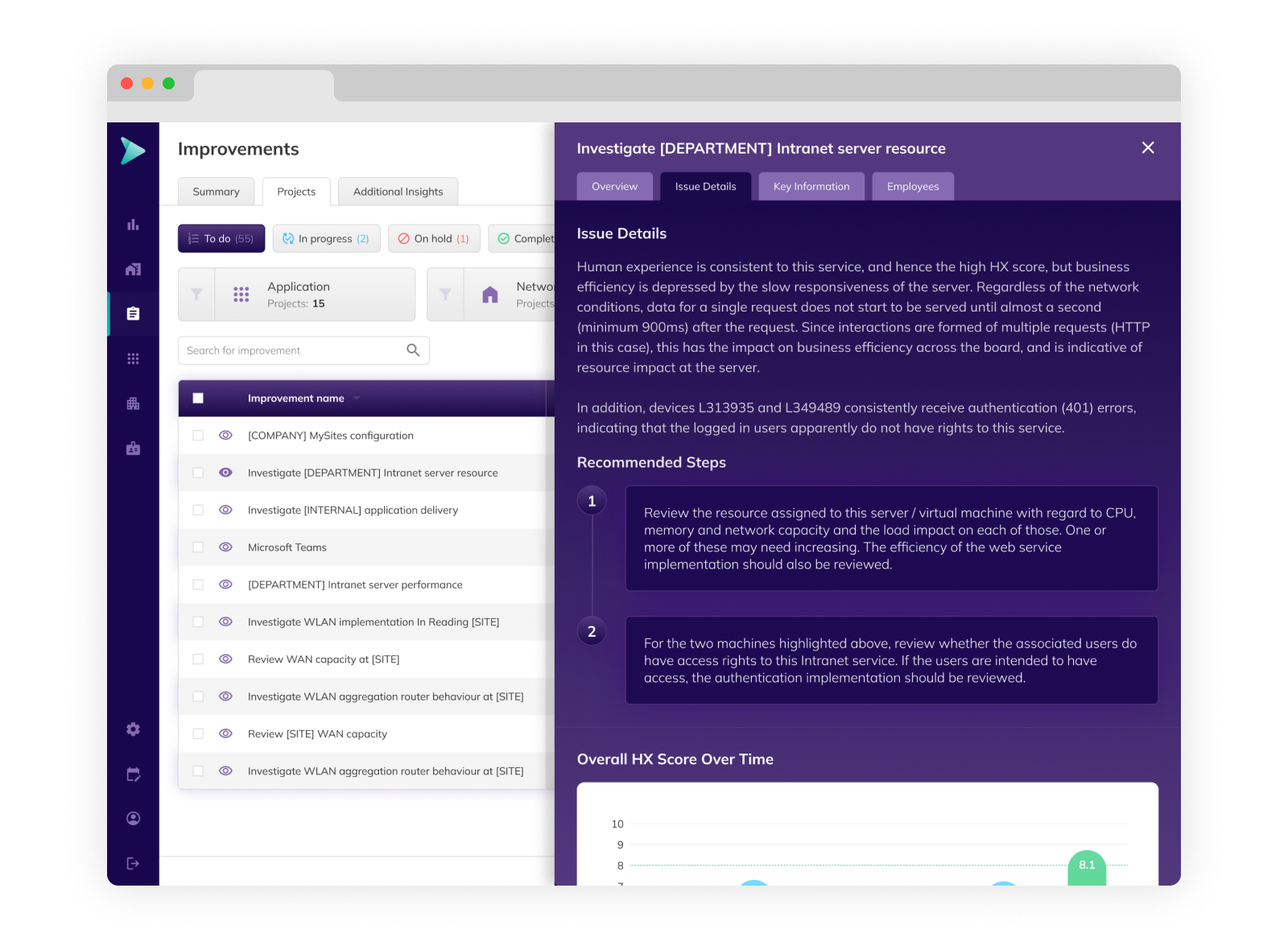Open the Application category filter funnel
The width and height of the screenshot is (1288, 950).
[x=196, y=295]
